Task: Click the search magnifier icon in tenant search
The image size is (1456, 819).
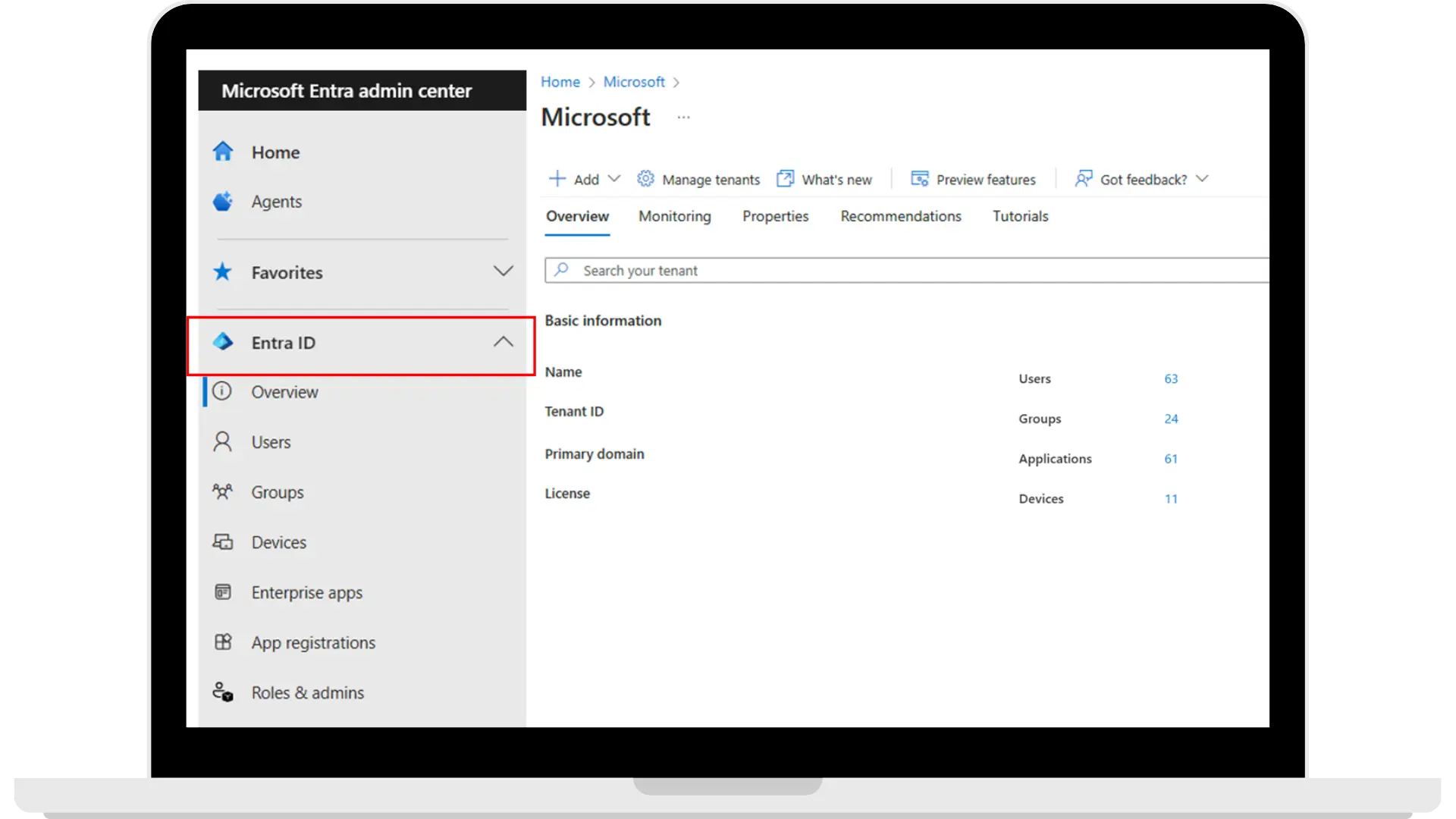Action: [561, 270]
